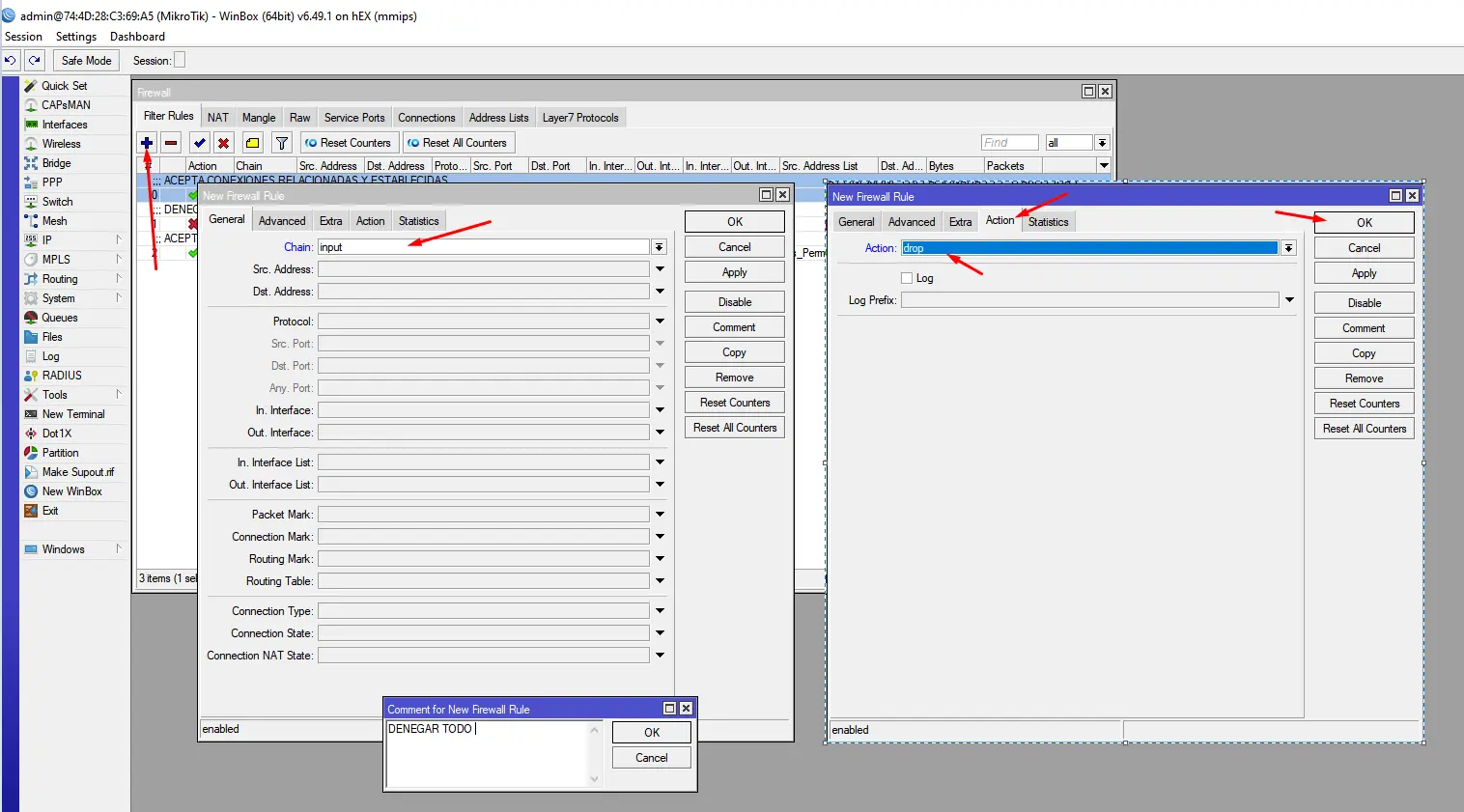Viewport: 1464px width, 812px height.
Task: Click the red minus remove rule icon
Action: point(171,143)
